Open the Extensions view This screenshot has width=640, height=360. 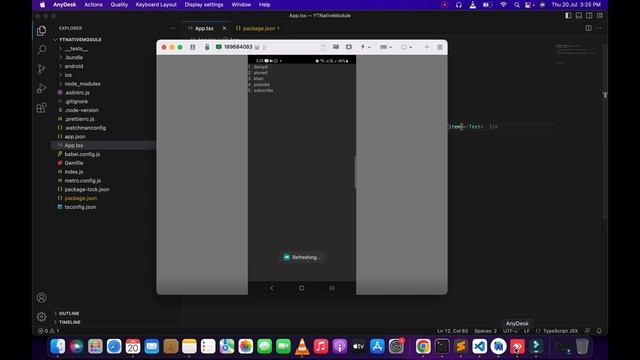point(41,108)
